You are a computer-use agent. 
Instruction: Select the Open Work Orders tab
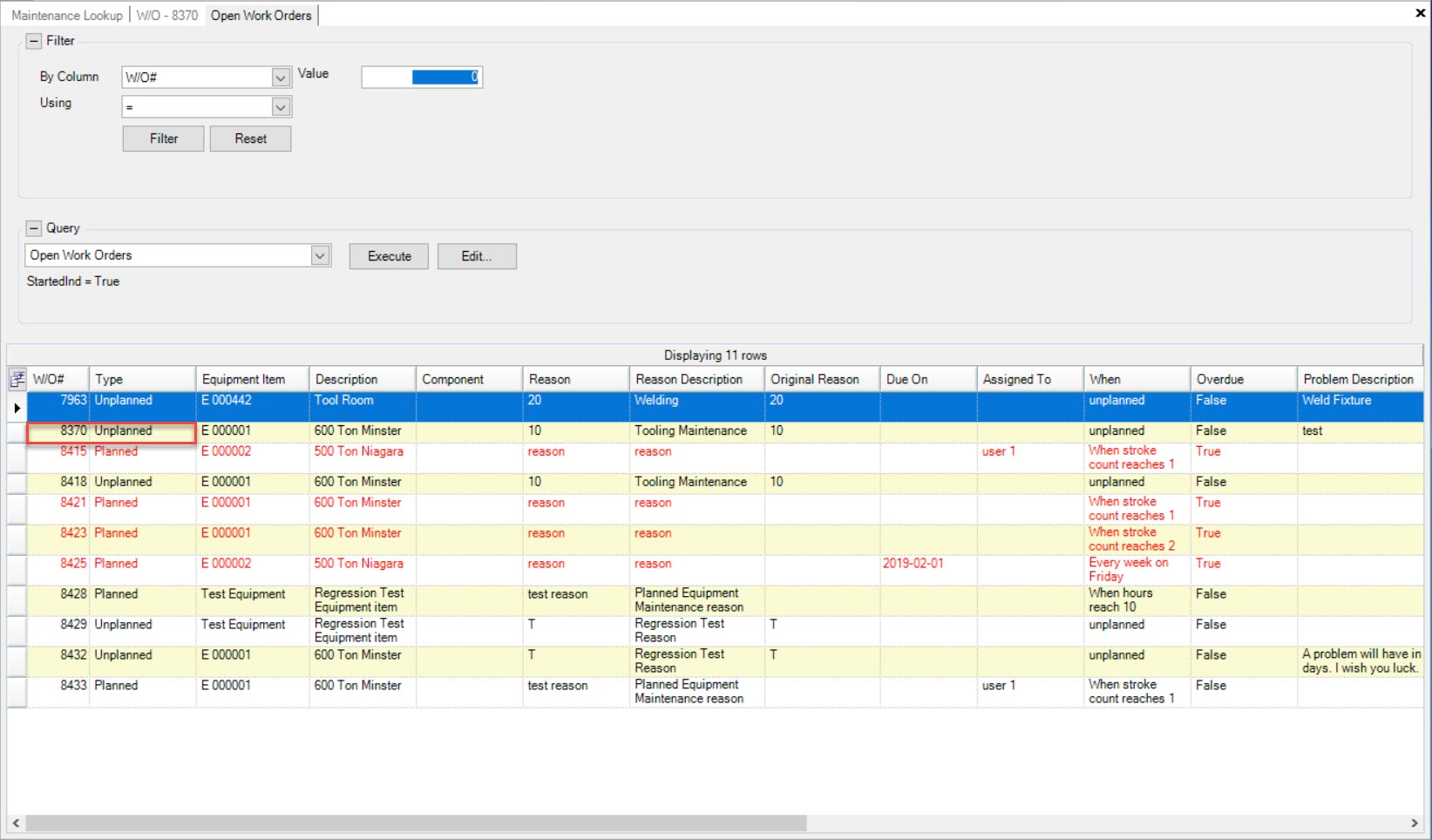tap(261, 16)
